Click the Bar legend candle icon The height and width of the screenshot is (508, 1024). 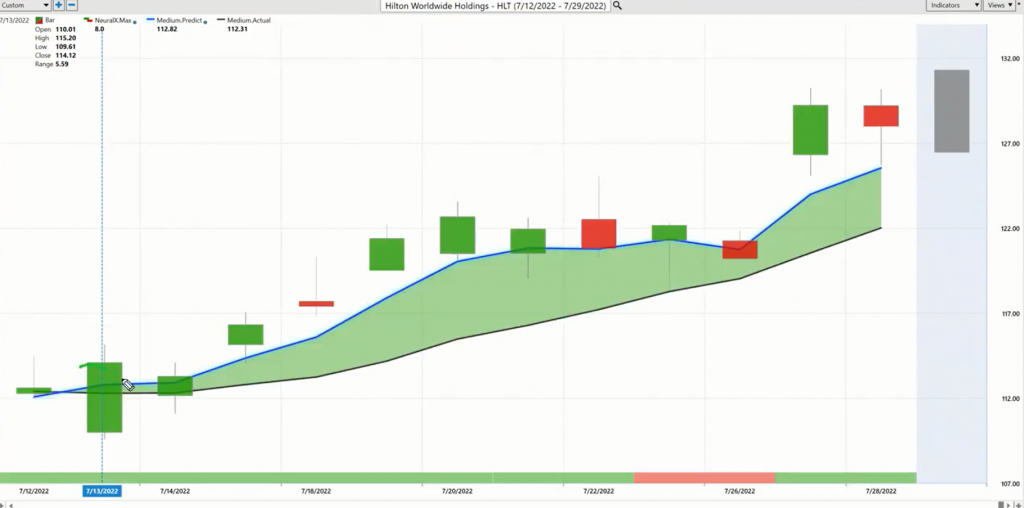point(39,20)
